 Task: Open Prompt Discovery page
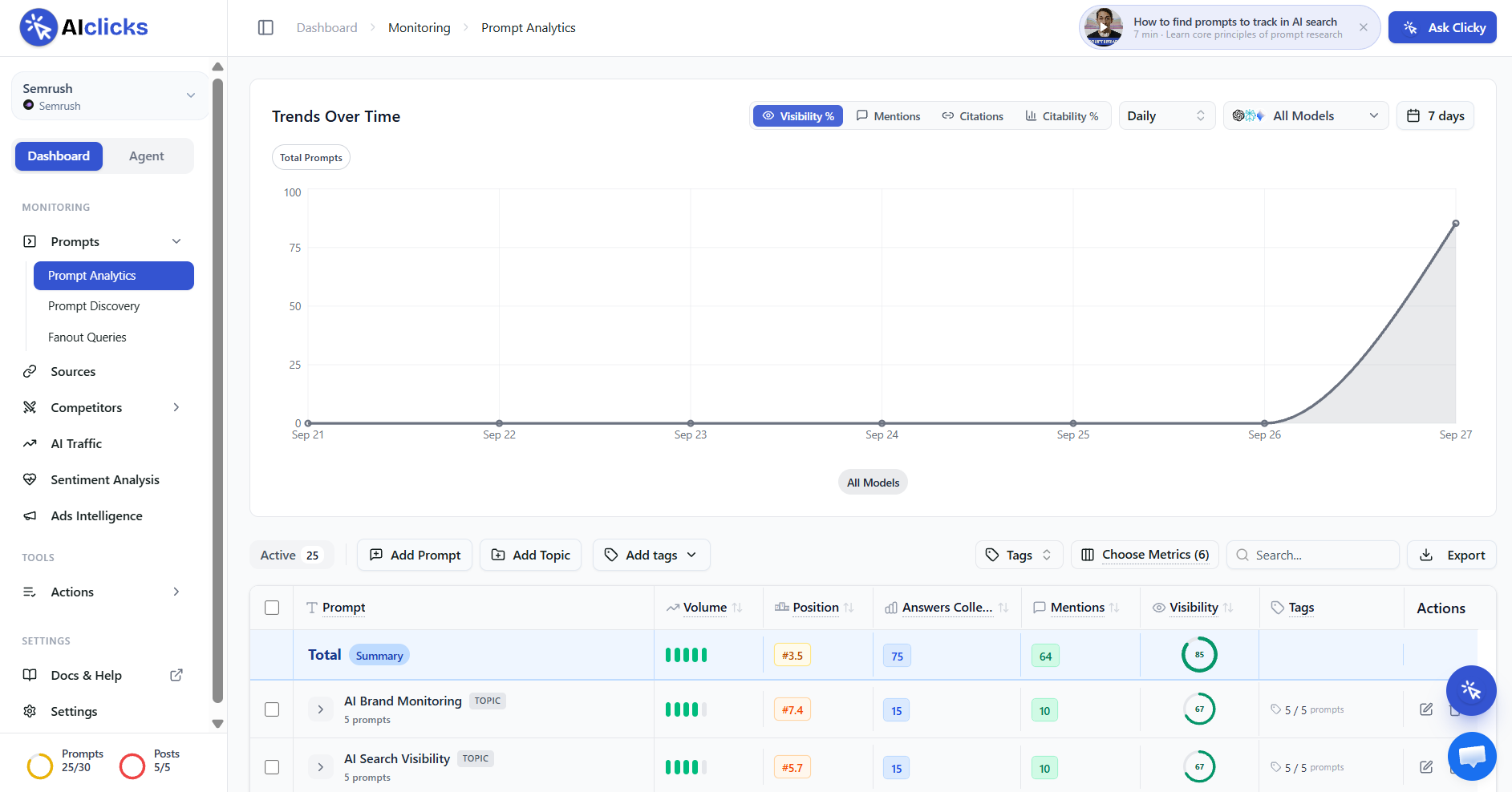94,306
